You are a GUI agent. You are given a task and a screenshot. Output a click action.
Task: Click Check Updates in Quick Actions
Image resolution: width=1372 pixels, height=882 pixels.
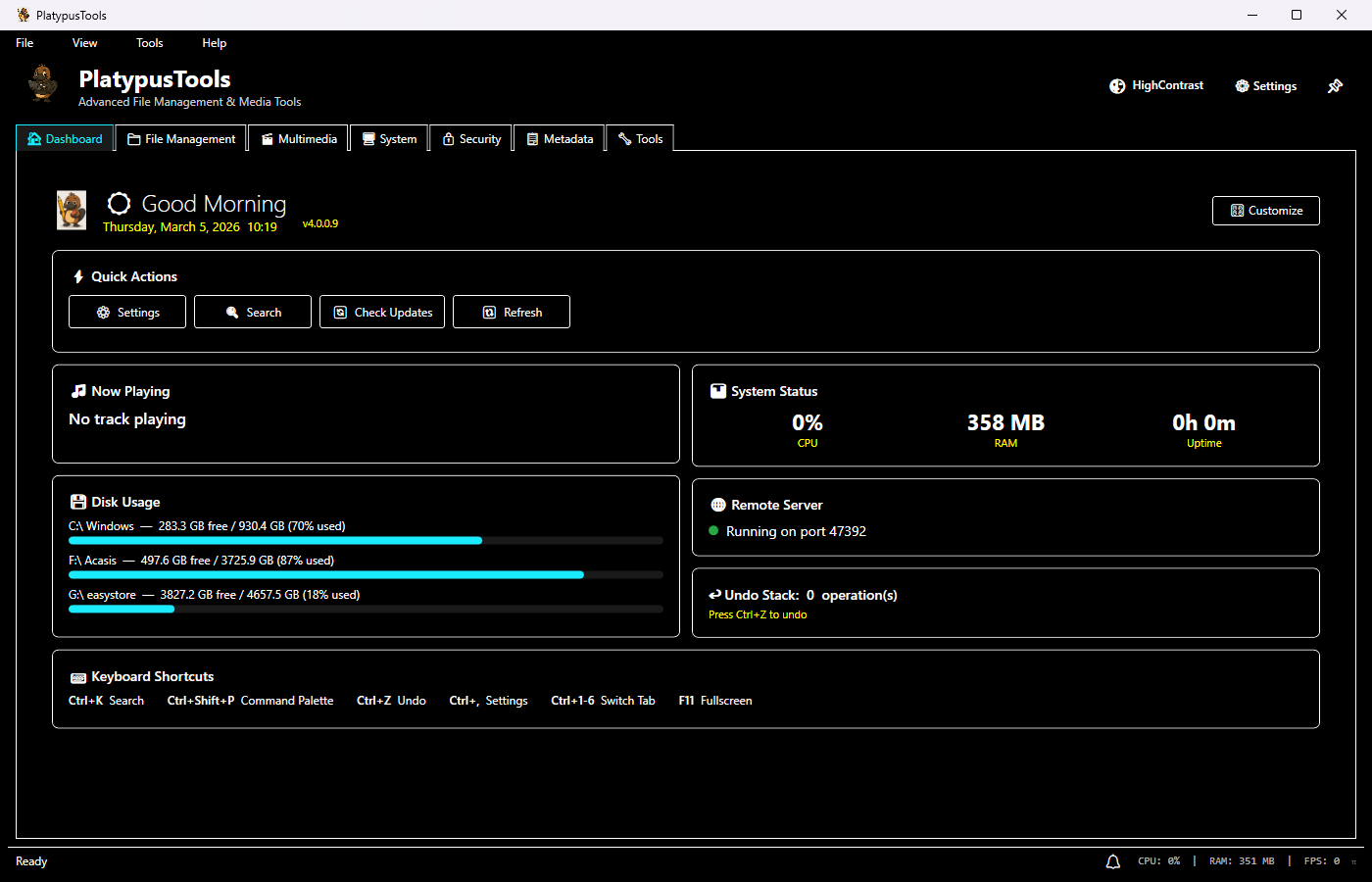(x=382, y=311)
